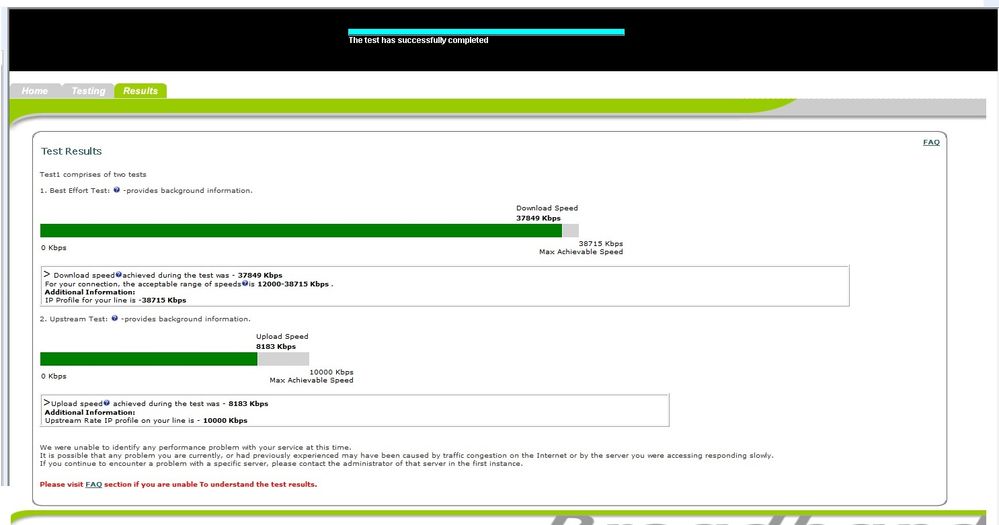Select the Results tab
Screen dimensions: 999x525
140,91
